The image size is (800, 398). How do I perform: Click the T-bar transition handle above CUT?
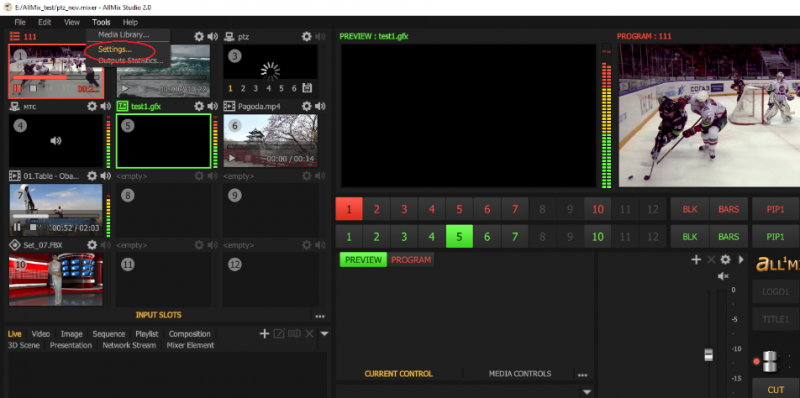coord(769,361)
